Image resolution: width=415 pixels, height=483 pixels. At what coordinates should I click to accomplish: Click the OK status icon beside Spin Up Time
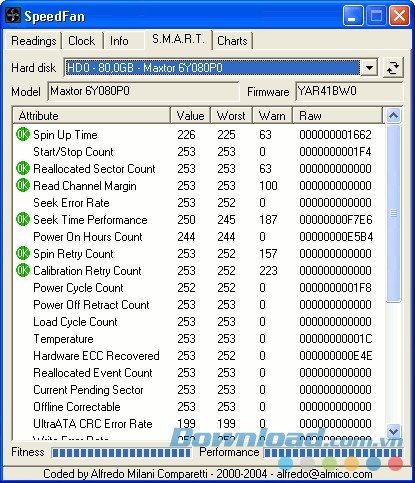pos(23,135)
